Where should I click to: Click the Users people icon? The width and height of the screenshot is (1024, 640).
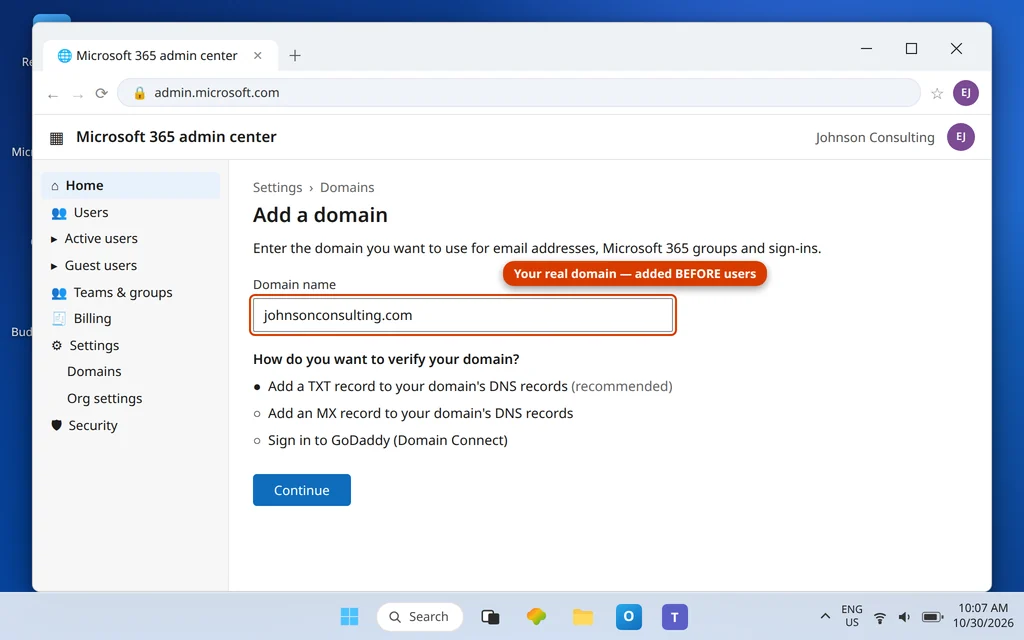point(59,213)
